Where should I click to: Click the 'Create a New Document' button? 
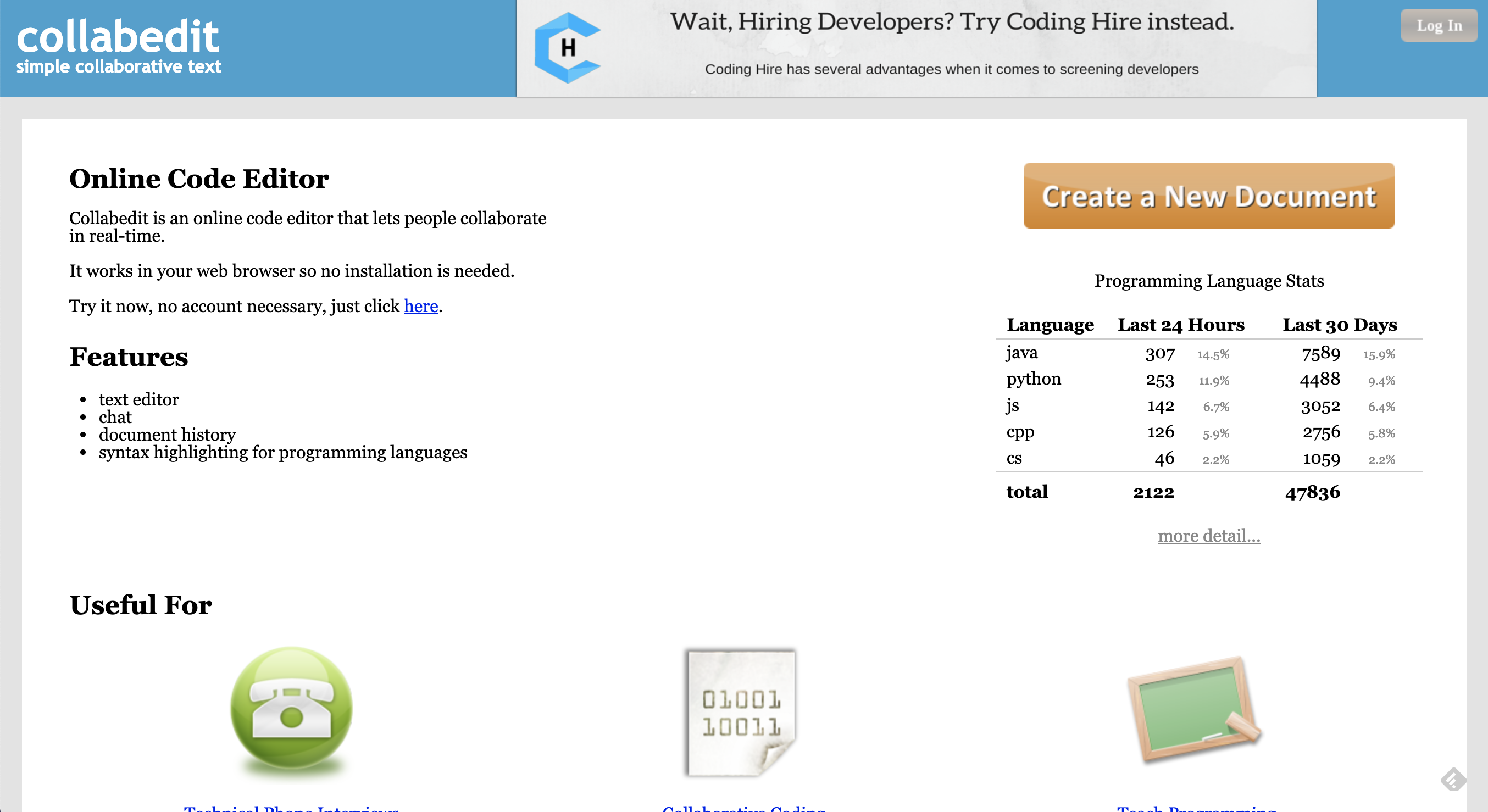pos(1209,195)
